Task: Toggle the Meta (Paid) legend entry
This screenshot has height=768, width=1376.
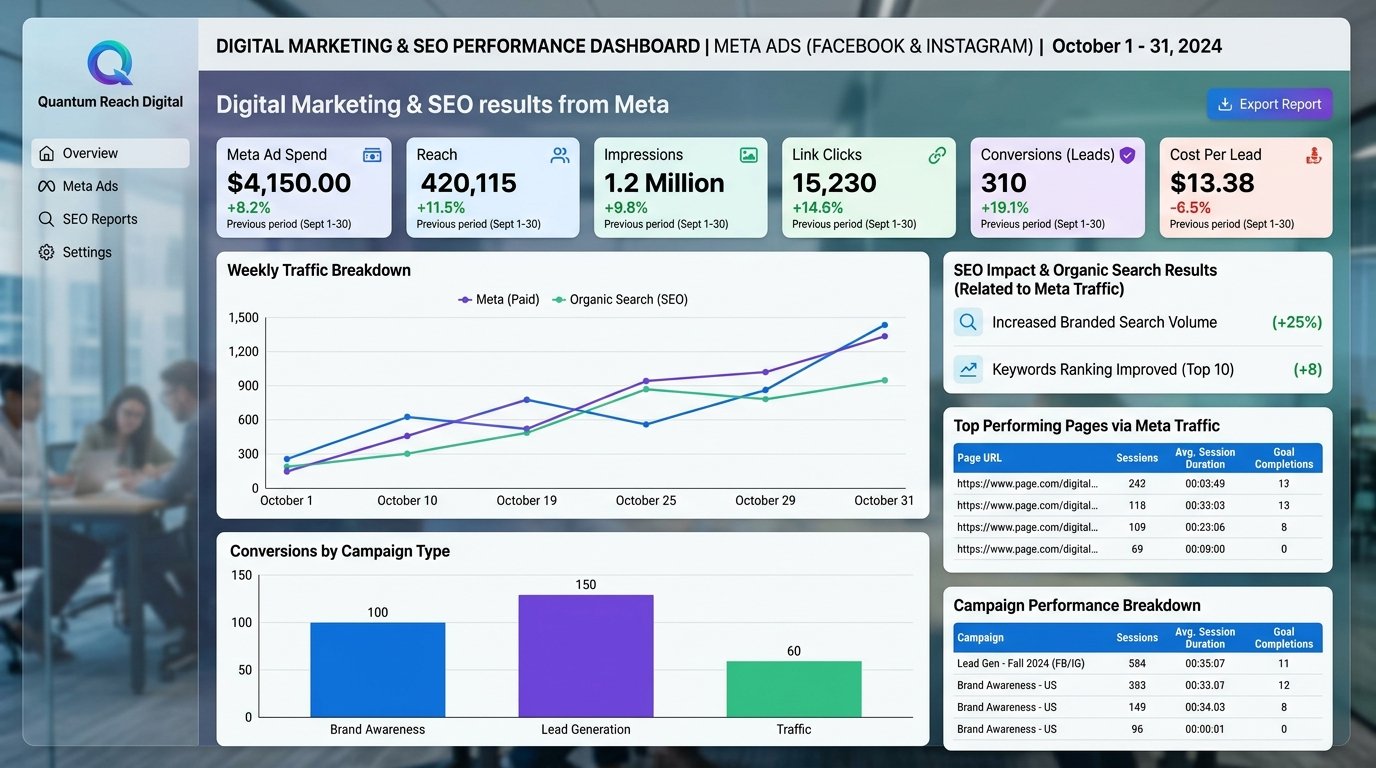Action: coord(498,299)
